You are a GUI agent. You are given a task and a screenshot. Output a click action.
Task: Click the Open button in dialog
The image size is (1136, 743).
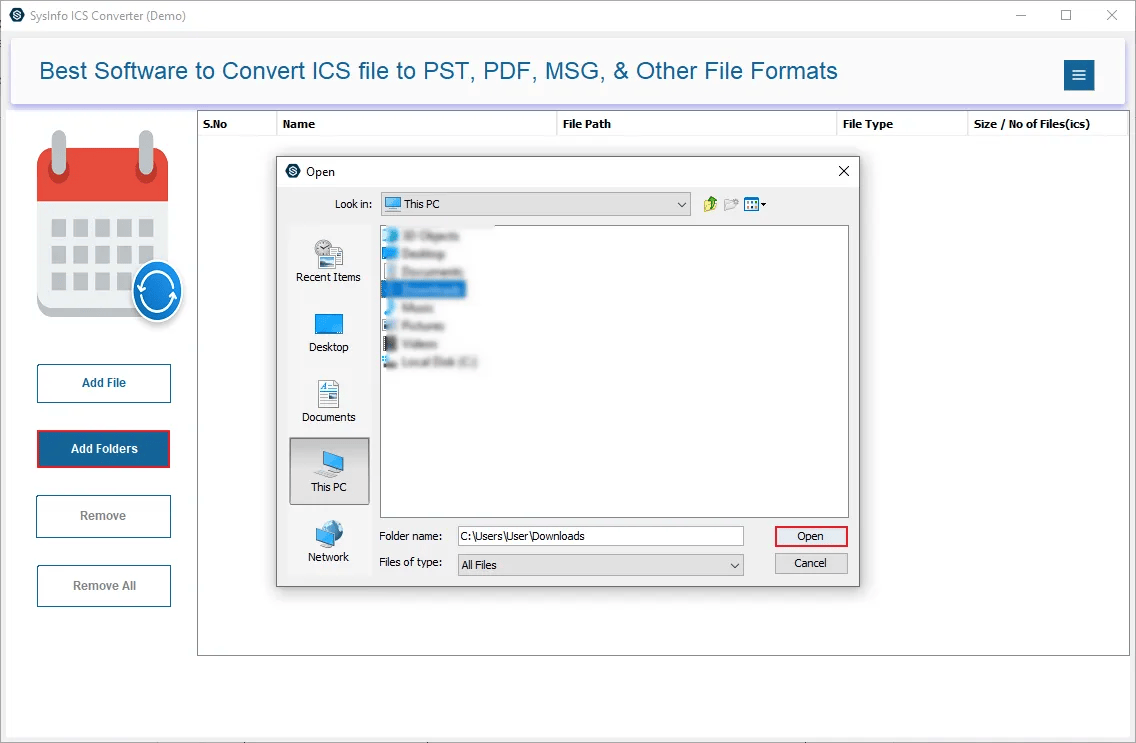click(811, 536)
